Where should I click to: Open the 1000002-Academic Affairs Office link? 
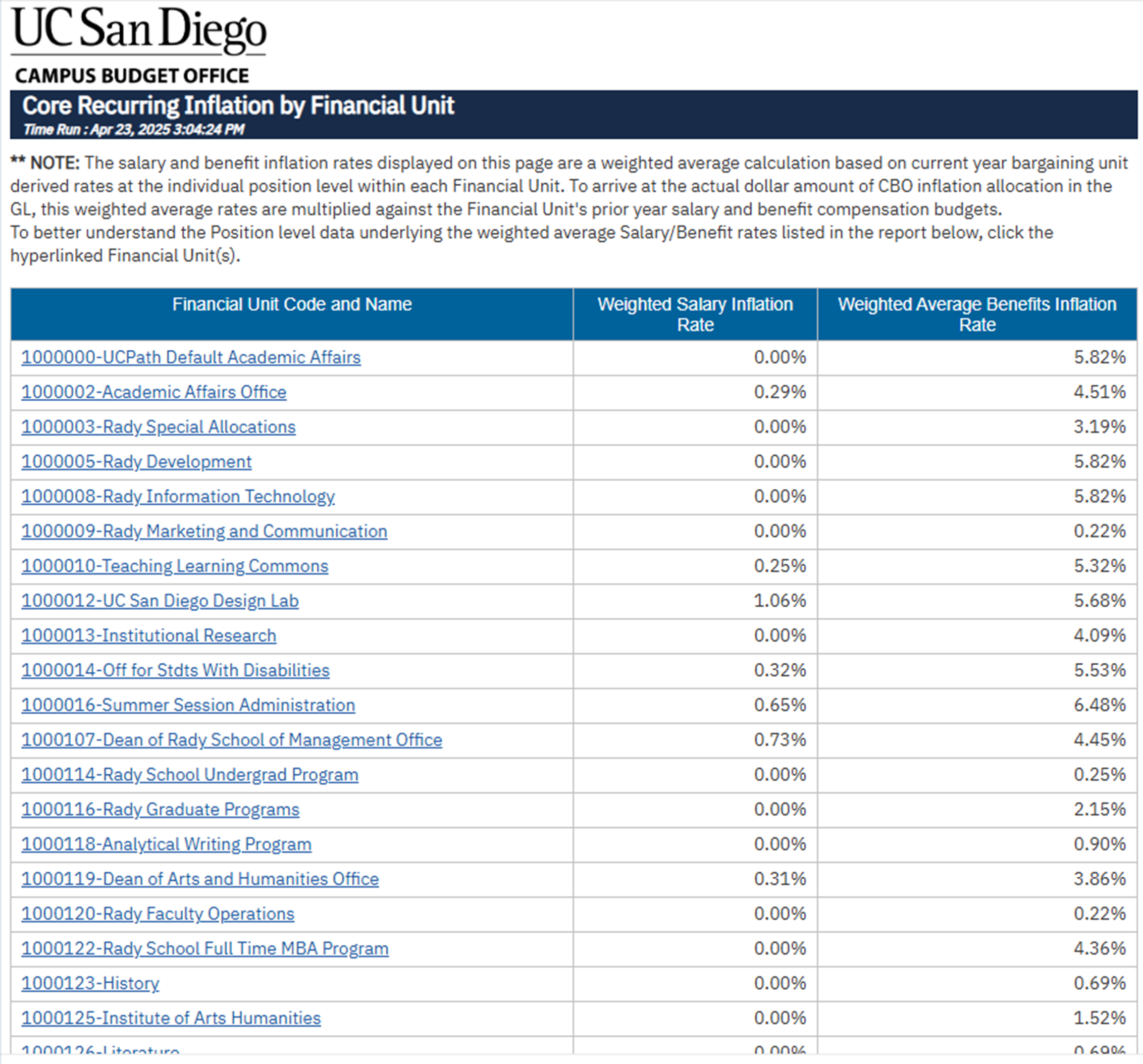[x=153, y=392]
